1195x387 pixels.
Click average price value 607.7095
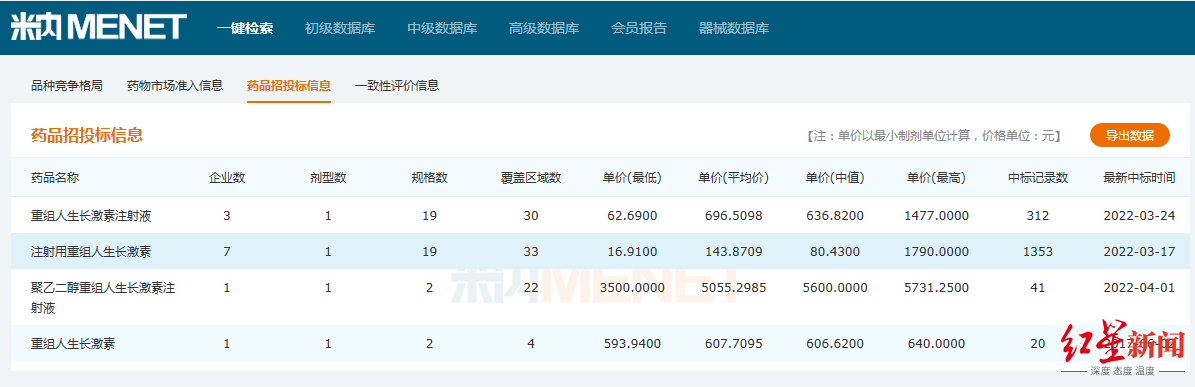(734, 344)
